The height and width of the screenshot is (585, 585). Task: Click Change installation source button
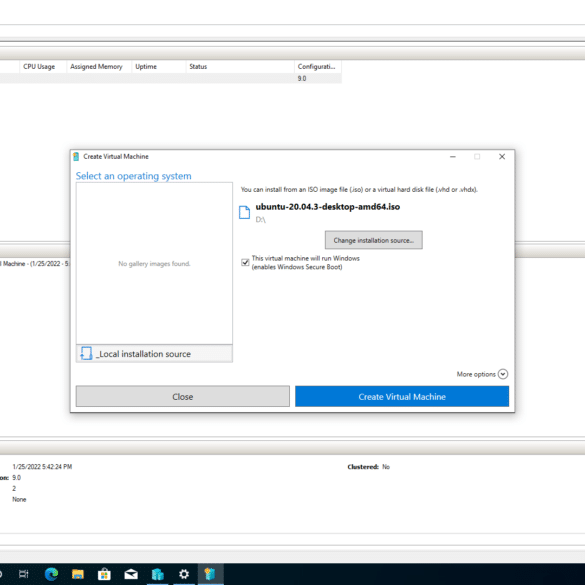(x=373, y=240)
